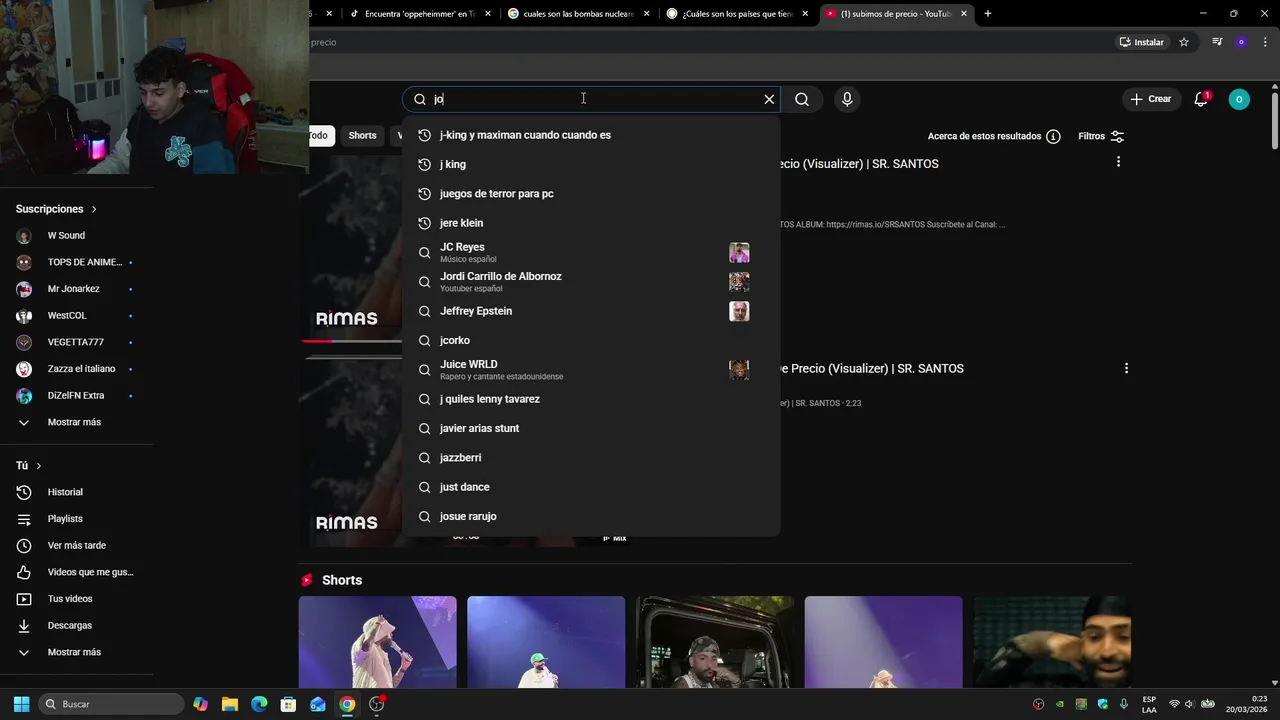Pick the 'just dance' suggestion
Screen dimensions: 1280x720
[x=591, y=487]
